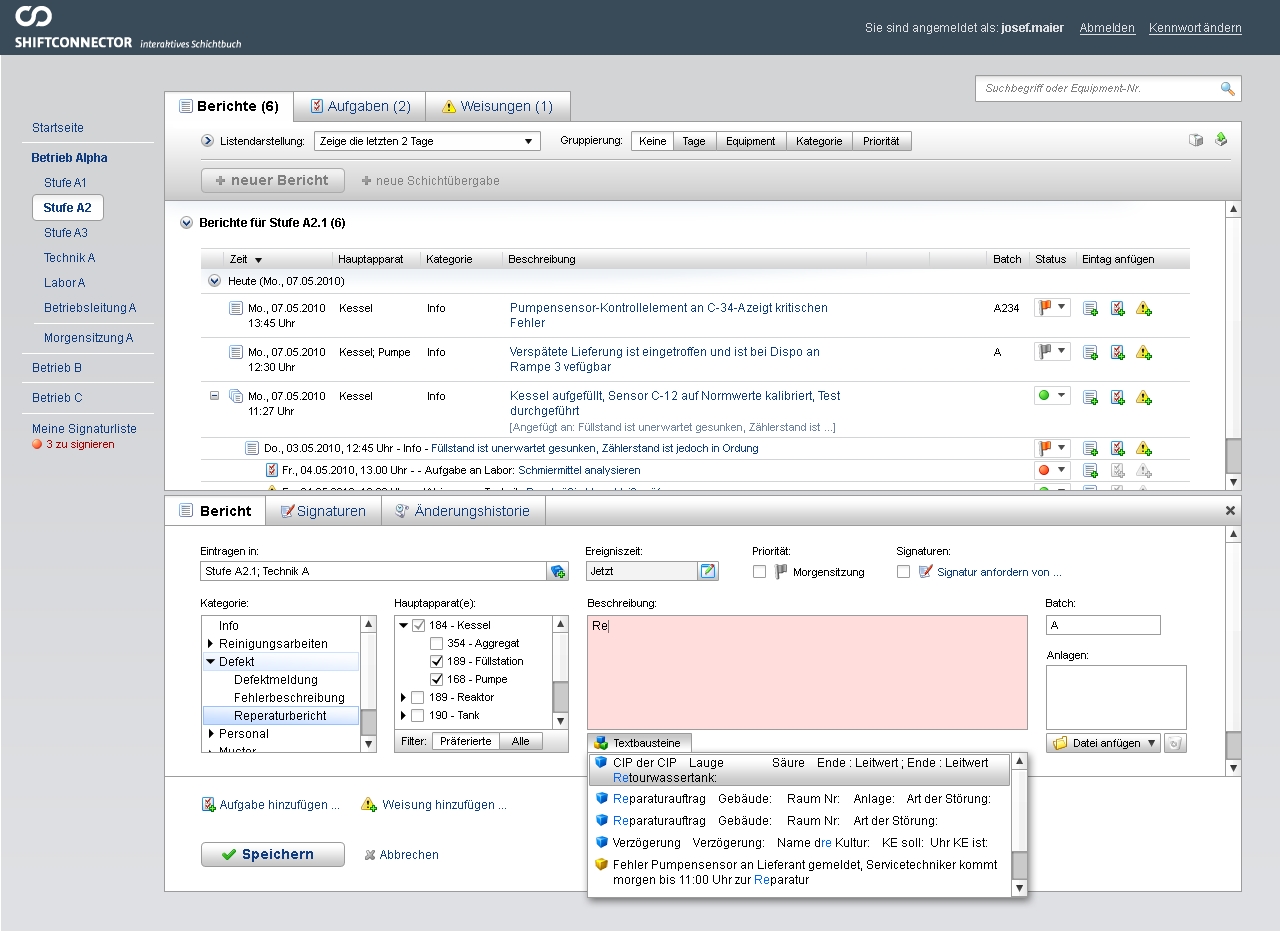Append a task to the A234 batch row
Image resolution: width=1280 pixels, height=931 pixels.
click(x=1118, y=309)
